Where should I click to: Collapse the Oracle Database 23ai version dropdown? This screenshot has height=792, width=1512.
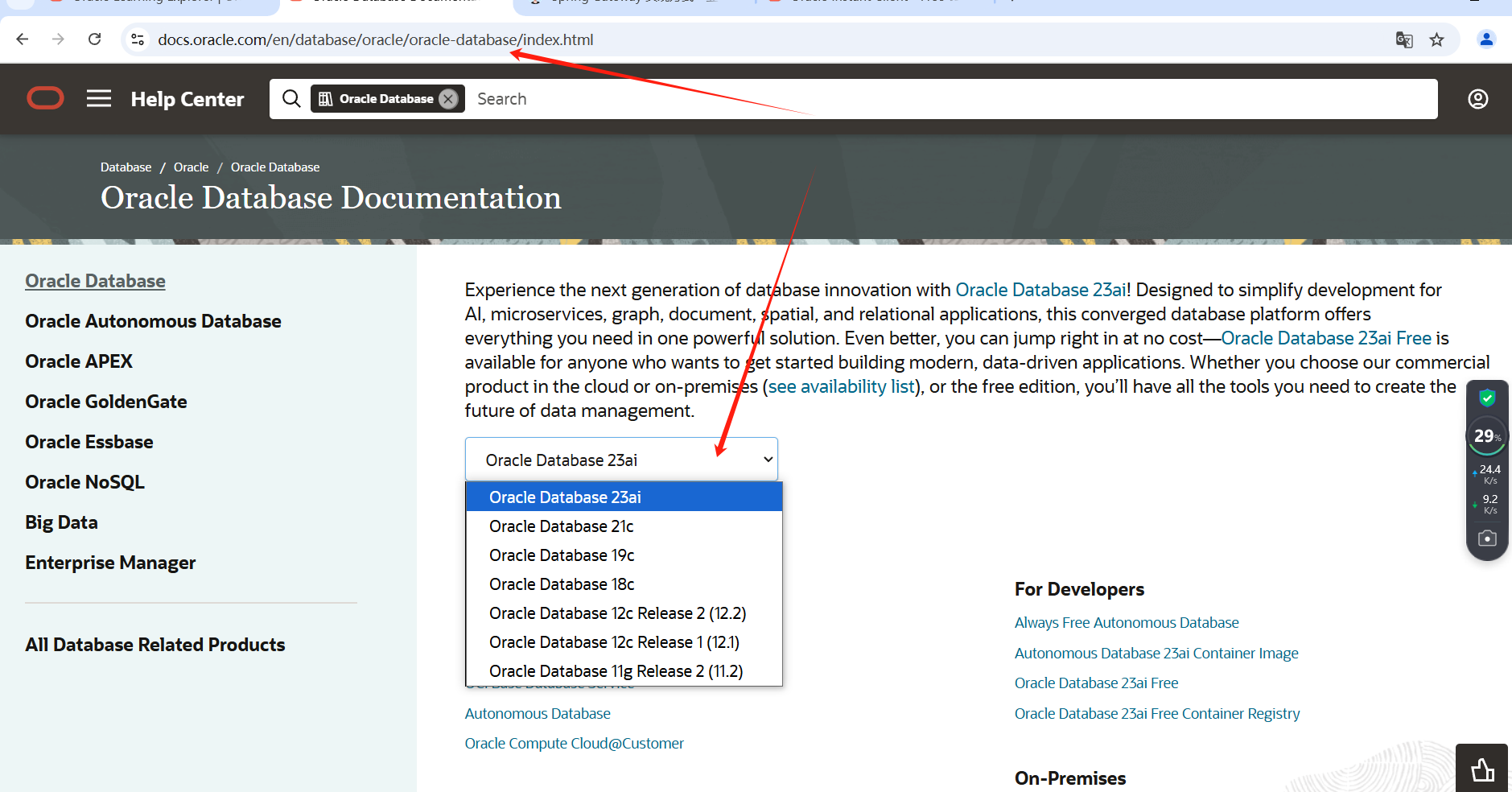click(621, 460)
